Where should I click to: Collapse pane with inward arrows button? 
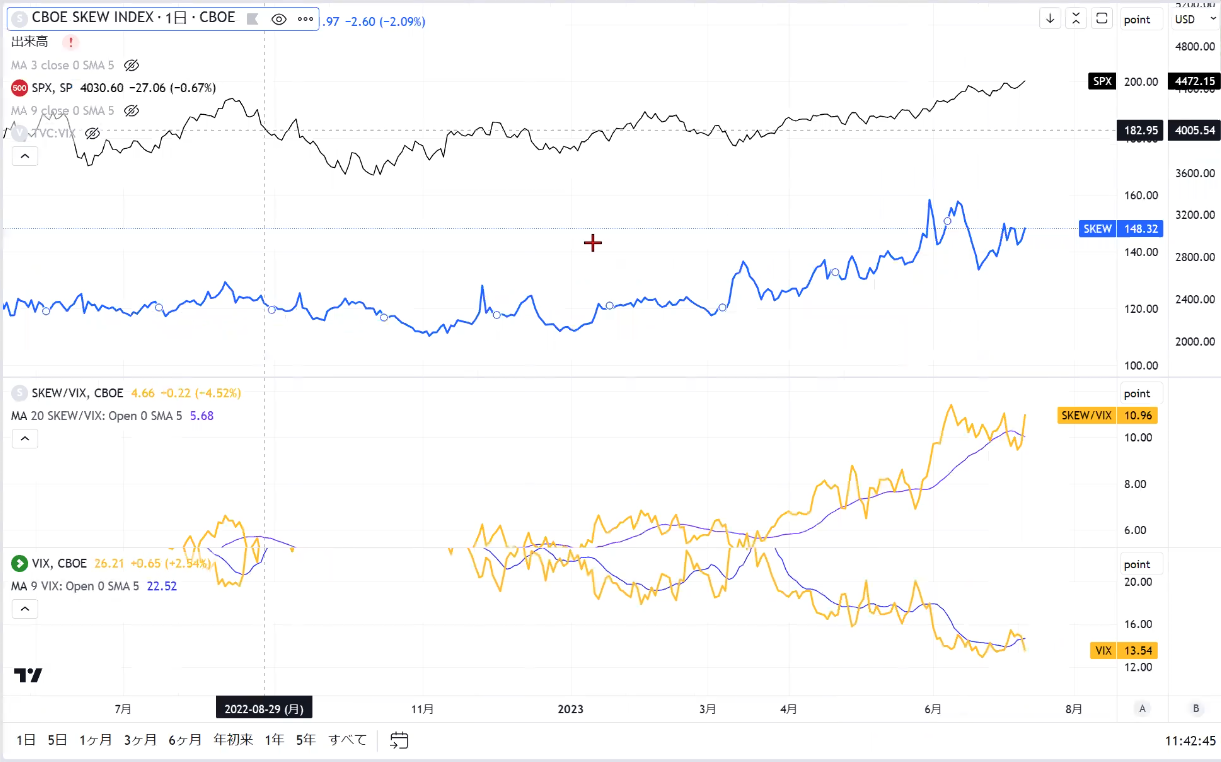[1076, 18]
